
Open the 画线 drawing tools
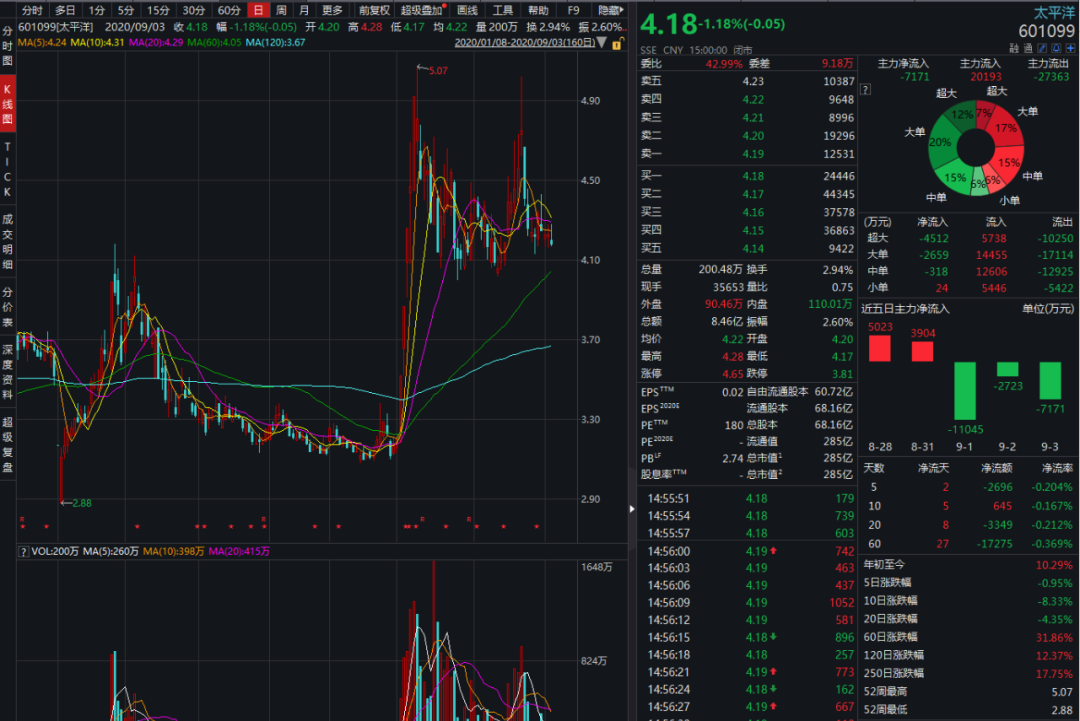467,10
